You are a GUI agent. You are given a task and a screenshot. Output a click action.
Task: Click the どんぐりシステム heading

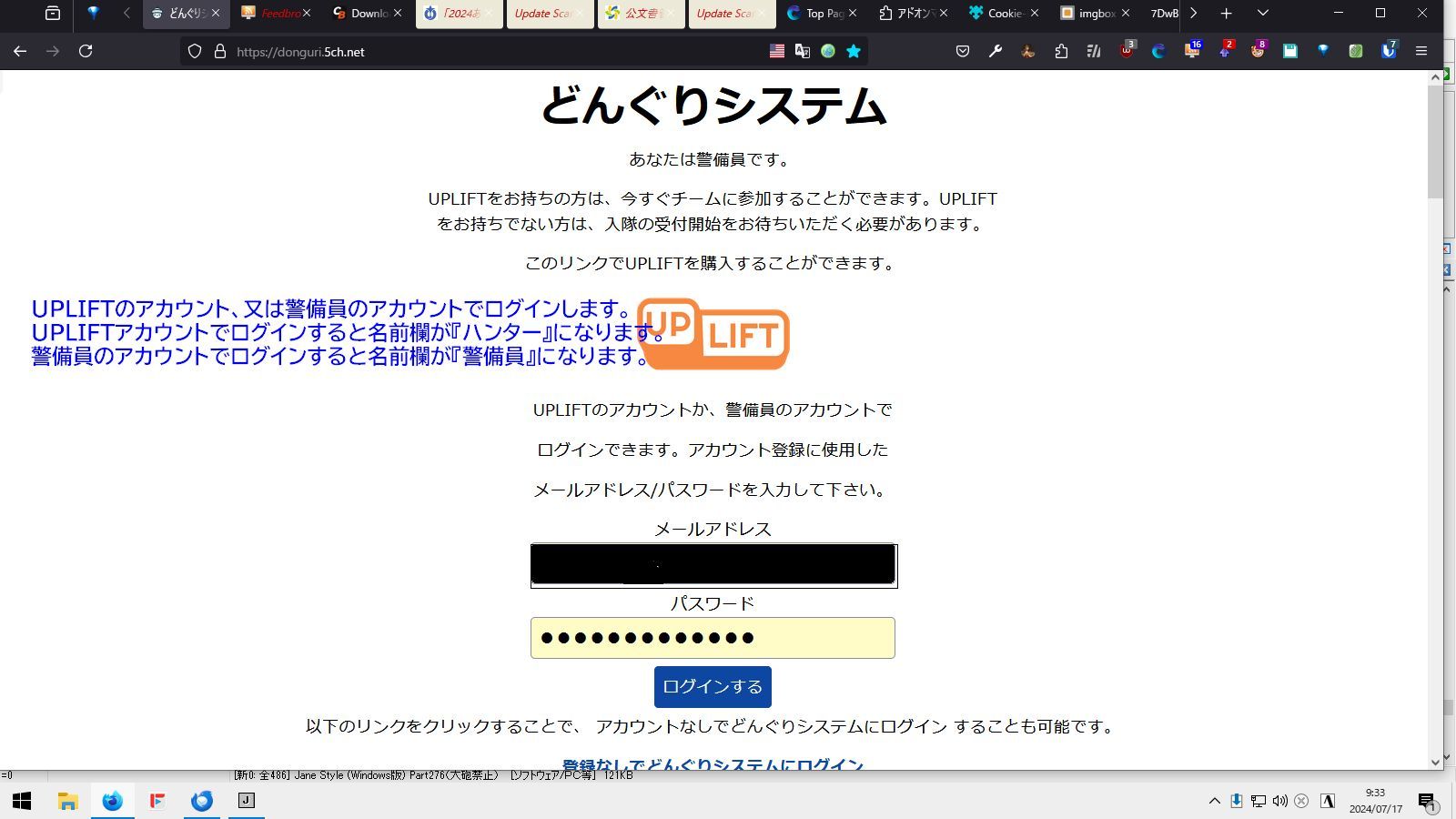coord(713,106)
